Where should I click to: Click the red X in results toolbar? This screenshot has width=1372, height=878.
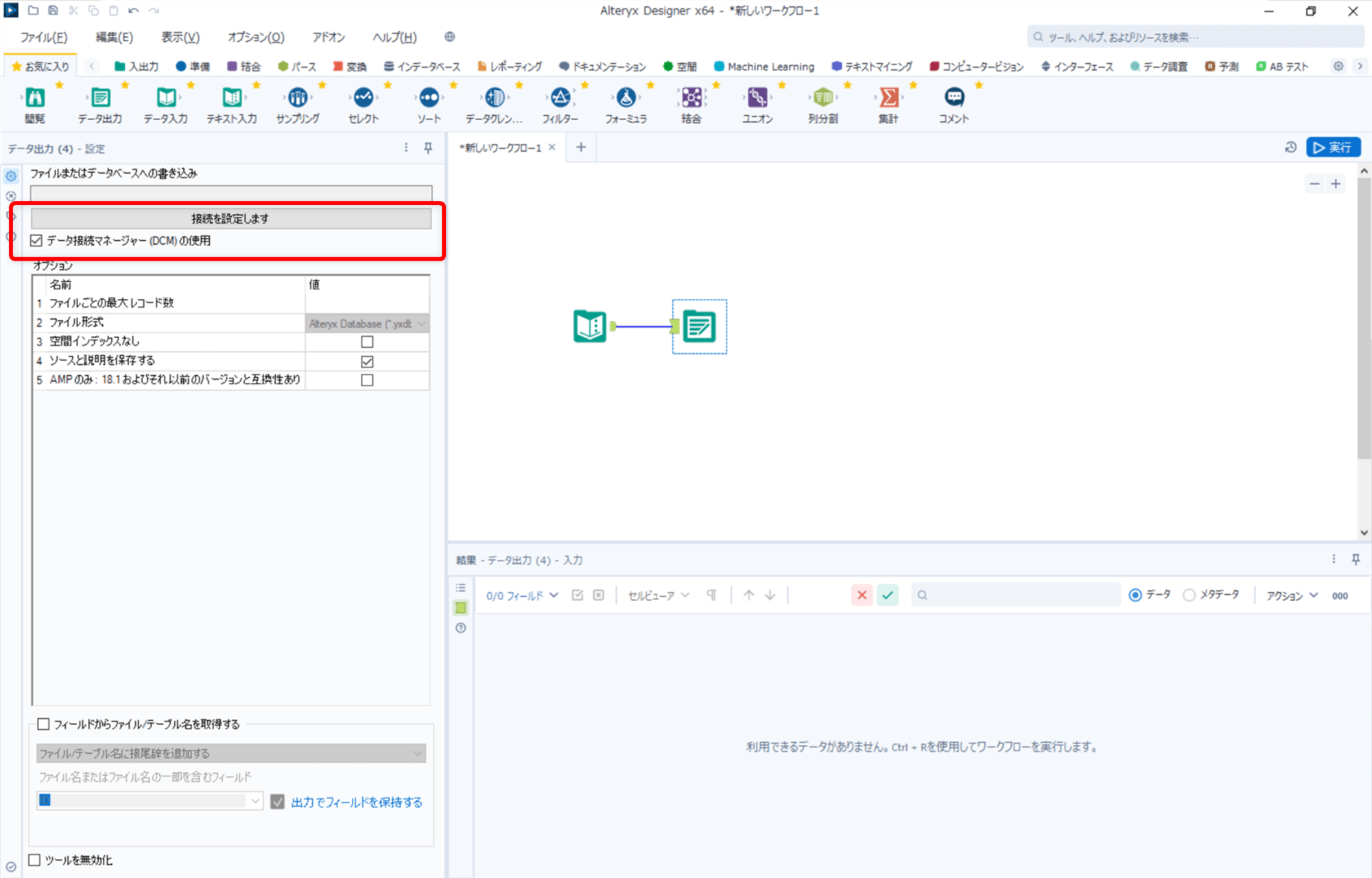862,595
